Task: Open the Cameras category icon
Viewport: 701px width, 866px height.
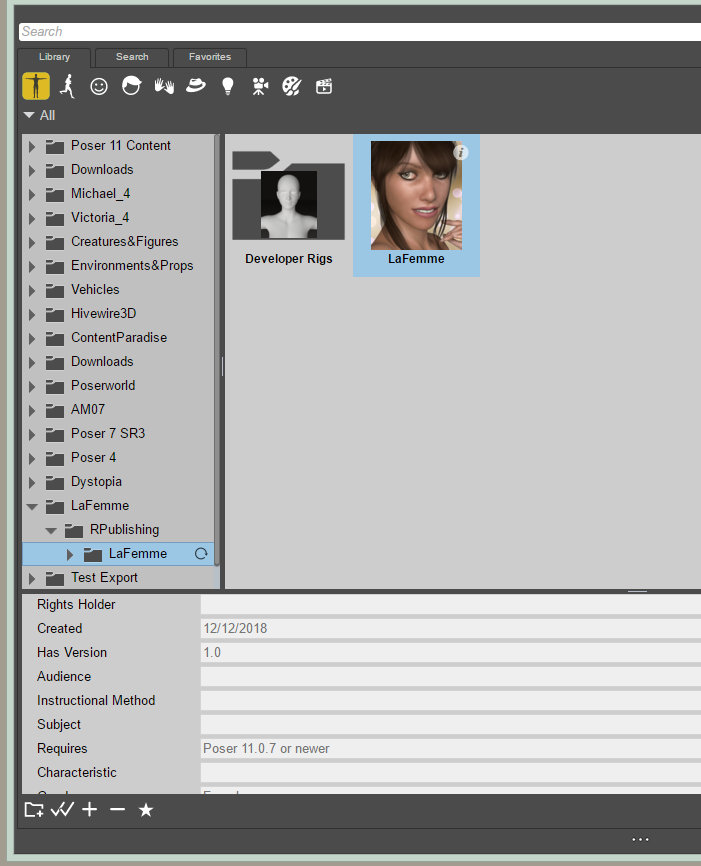Action: (x=260, y=86)
